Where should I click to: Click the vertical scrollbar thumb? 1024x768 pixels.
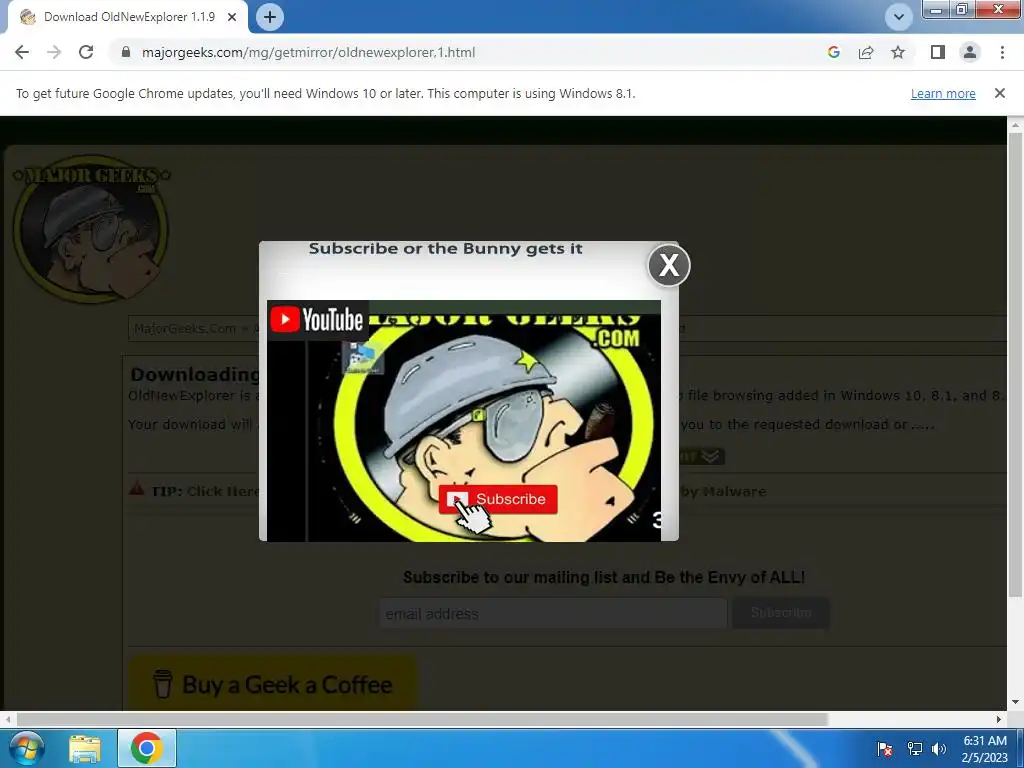[x=1015, y=364]
